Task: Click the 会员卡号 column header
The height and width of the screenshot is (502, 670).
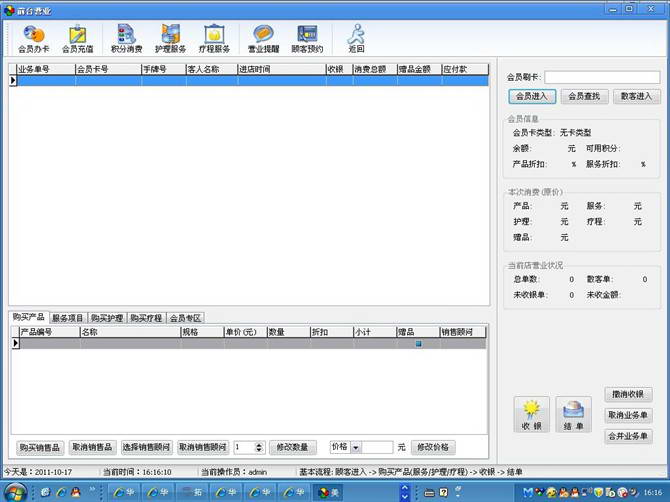Action: tap(108, 69)
